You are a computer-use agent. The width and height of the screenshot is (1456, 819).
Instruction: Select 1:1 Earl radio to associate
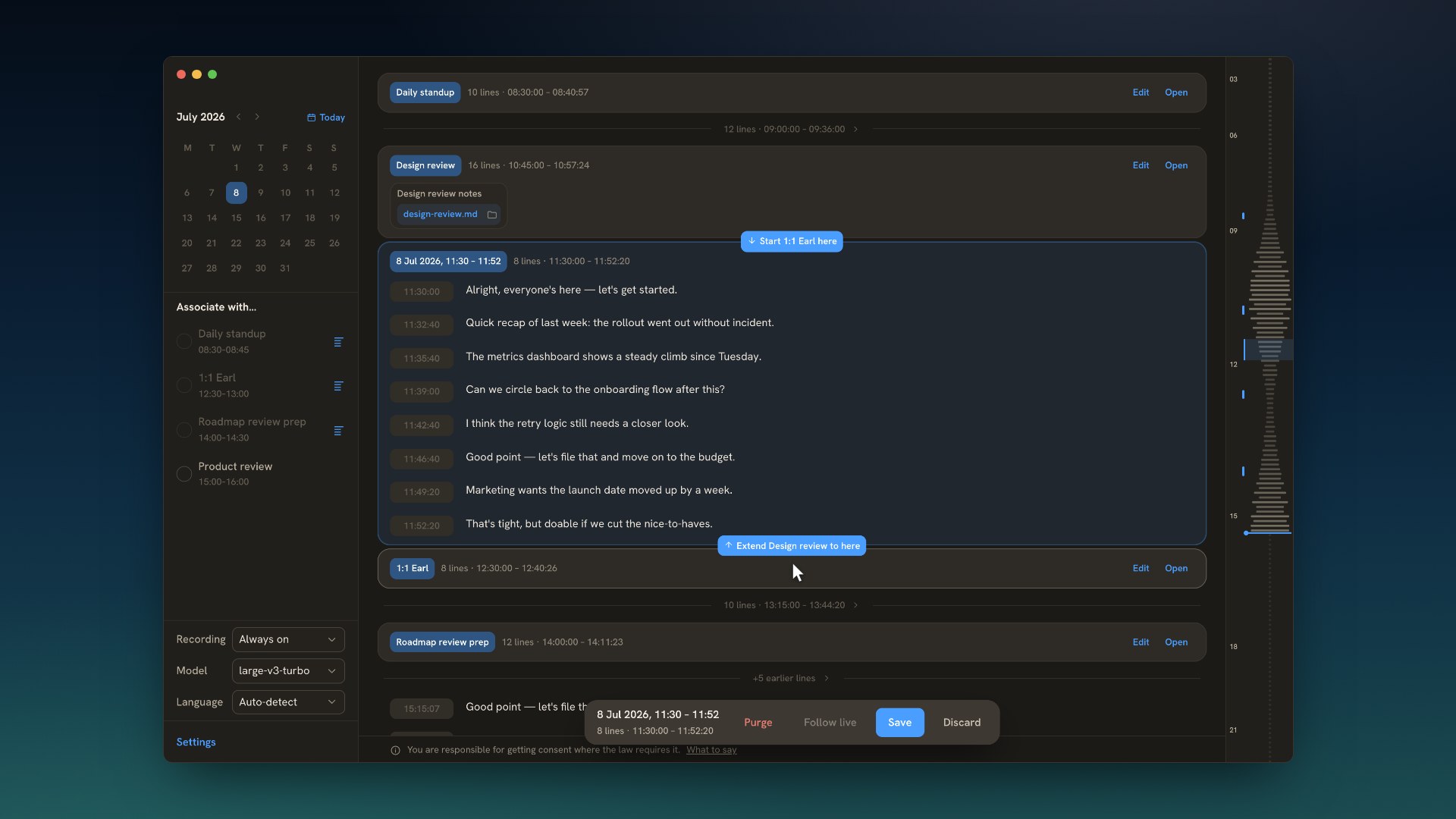(184, 385)
